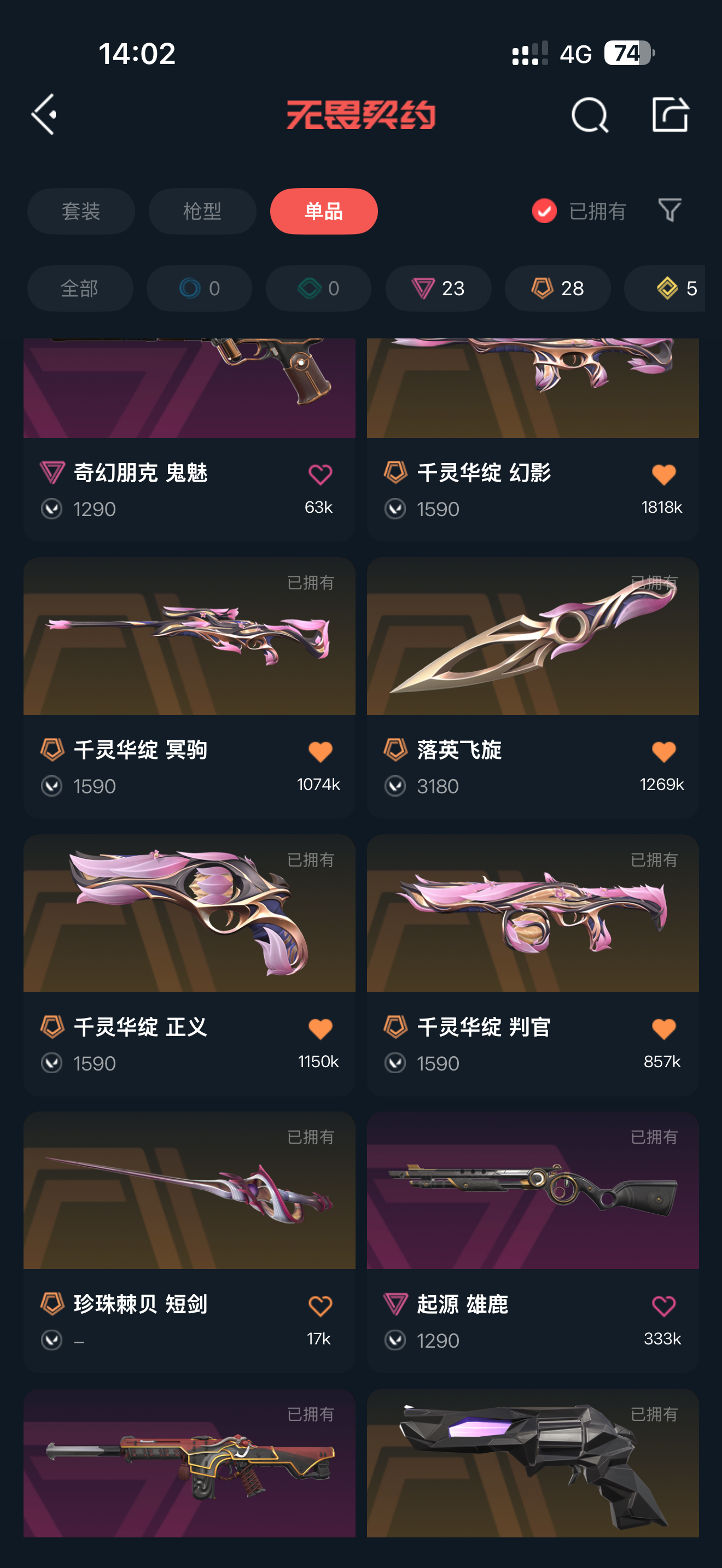Screen dimensions: 722x1568
Task: Toggle the heart on 珍珠棘贝 短剑
Action: pyautogui.click(x=320, y=1306)
